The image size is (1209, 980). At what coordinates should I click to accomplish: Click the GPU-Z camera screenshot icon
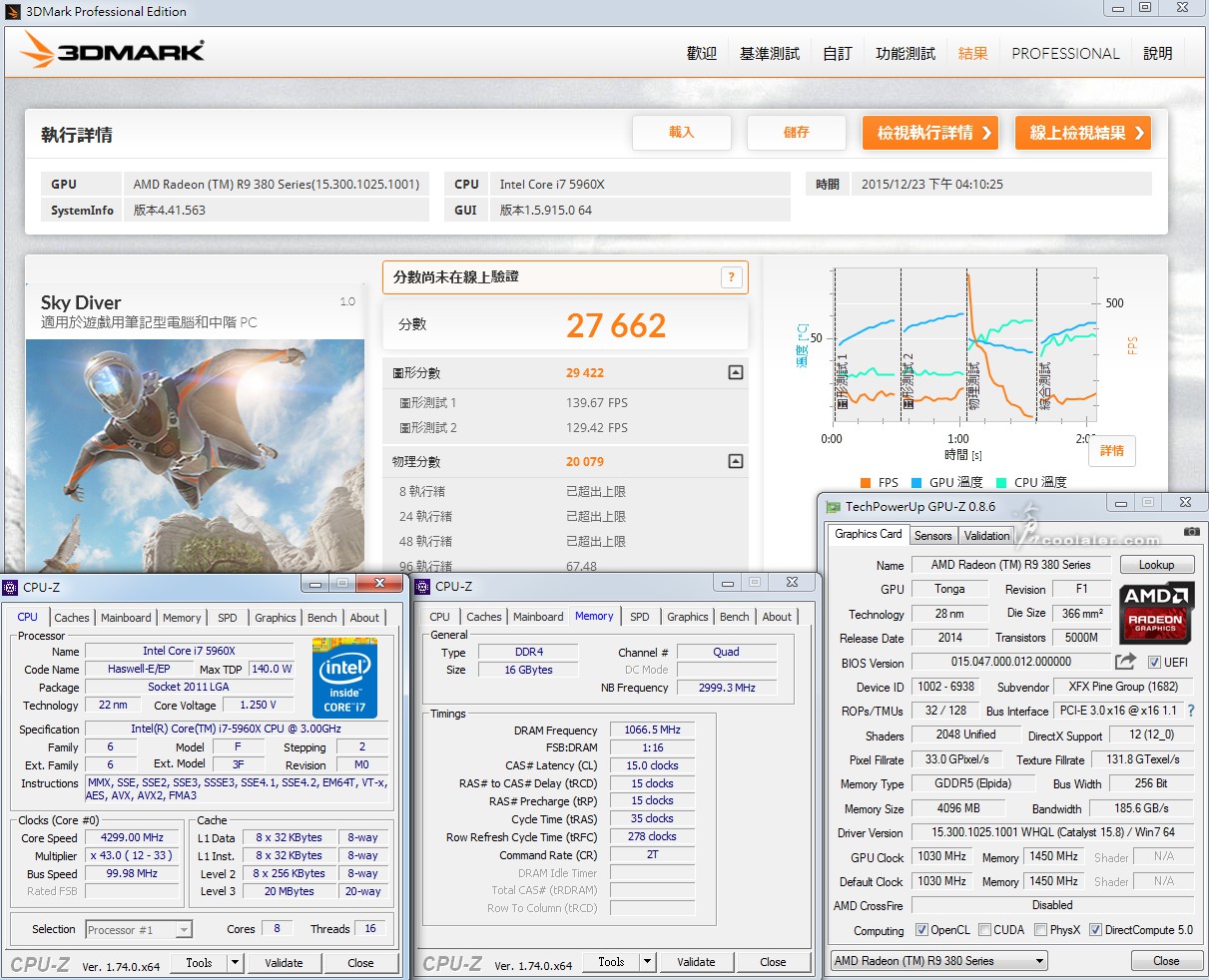(x=1191, y=532)
